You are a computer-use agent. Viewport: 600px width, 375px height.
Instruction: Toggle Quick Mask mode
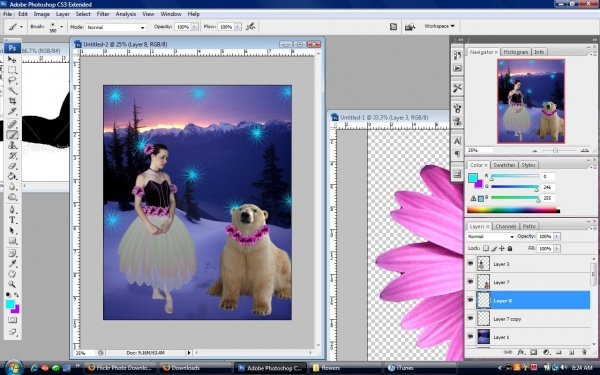[12, 320]
